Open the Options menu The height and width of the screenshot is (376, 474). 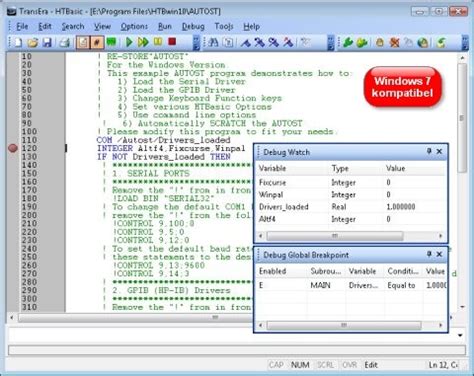coord(134,26)
